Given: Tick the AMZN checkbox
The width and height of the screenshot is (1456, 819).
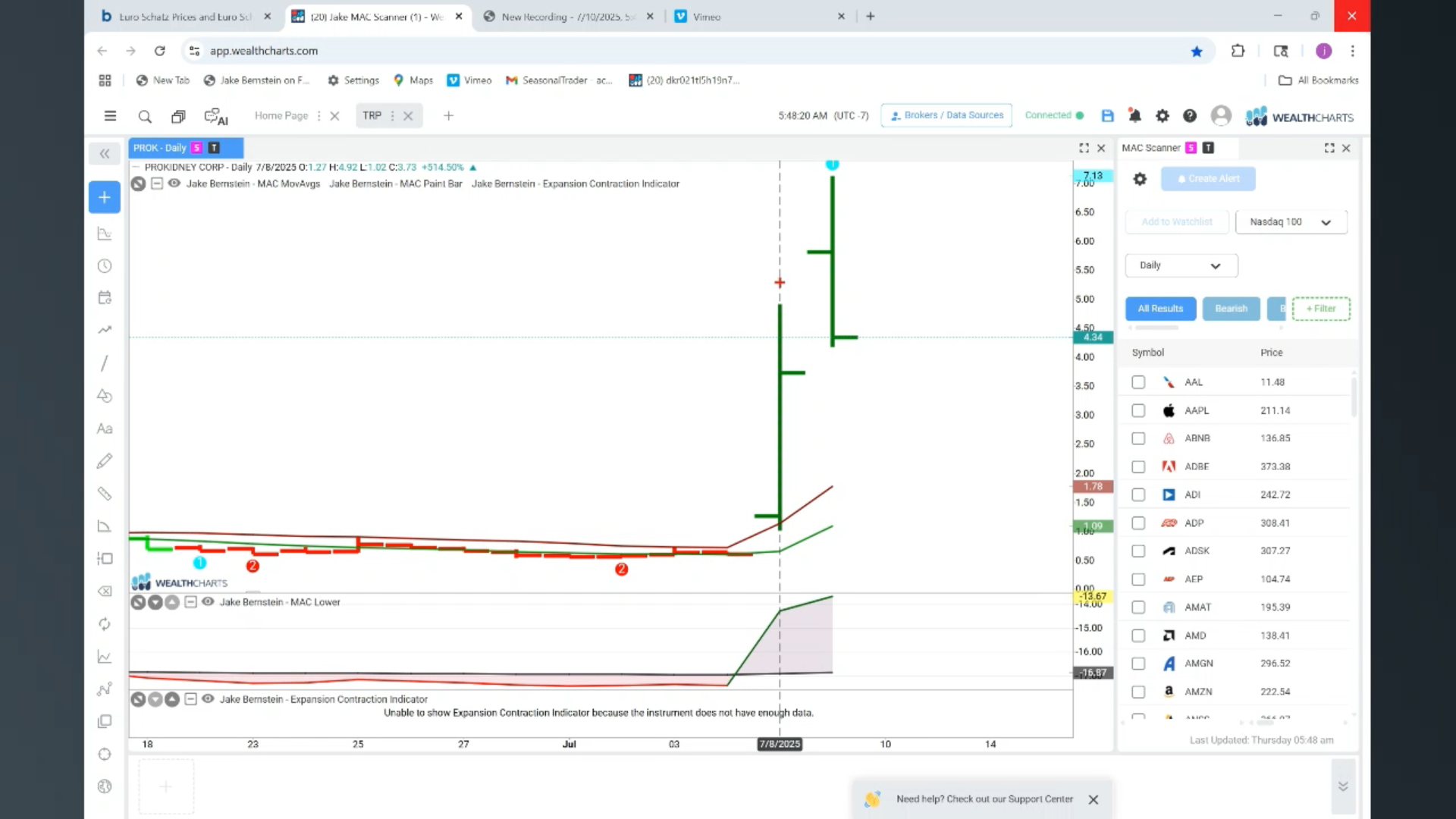Looking at the screenshot, I should click(1138, 692).
